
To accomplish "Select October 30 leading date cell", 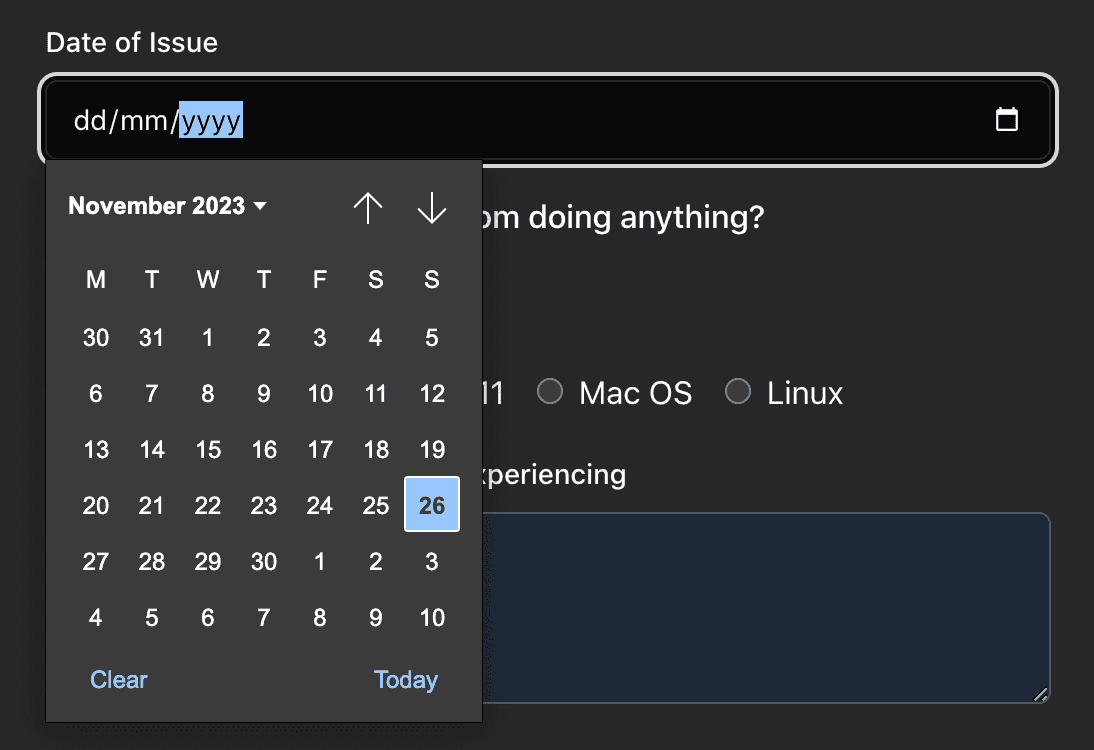I will tap(95, 337).
